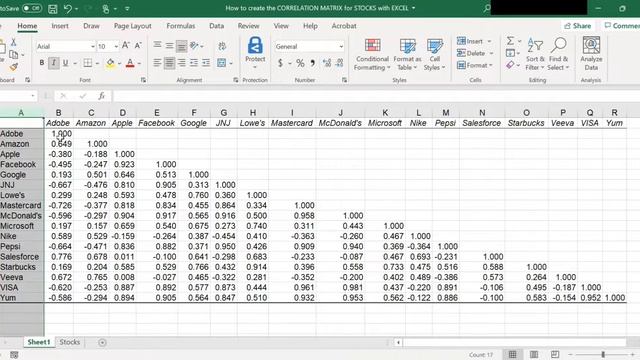Click the Increase Decimal icon
Screen dimensions: 640x360
point(327,63)
